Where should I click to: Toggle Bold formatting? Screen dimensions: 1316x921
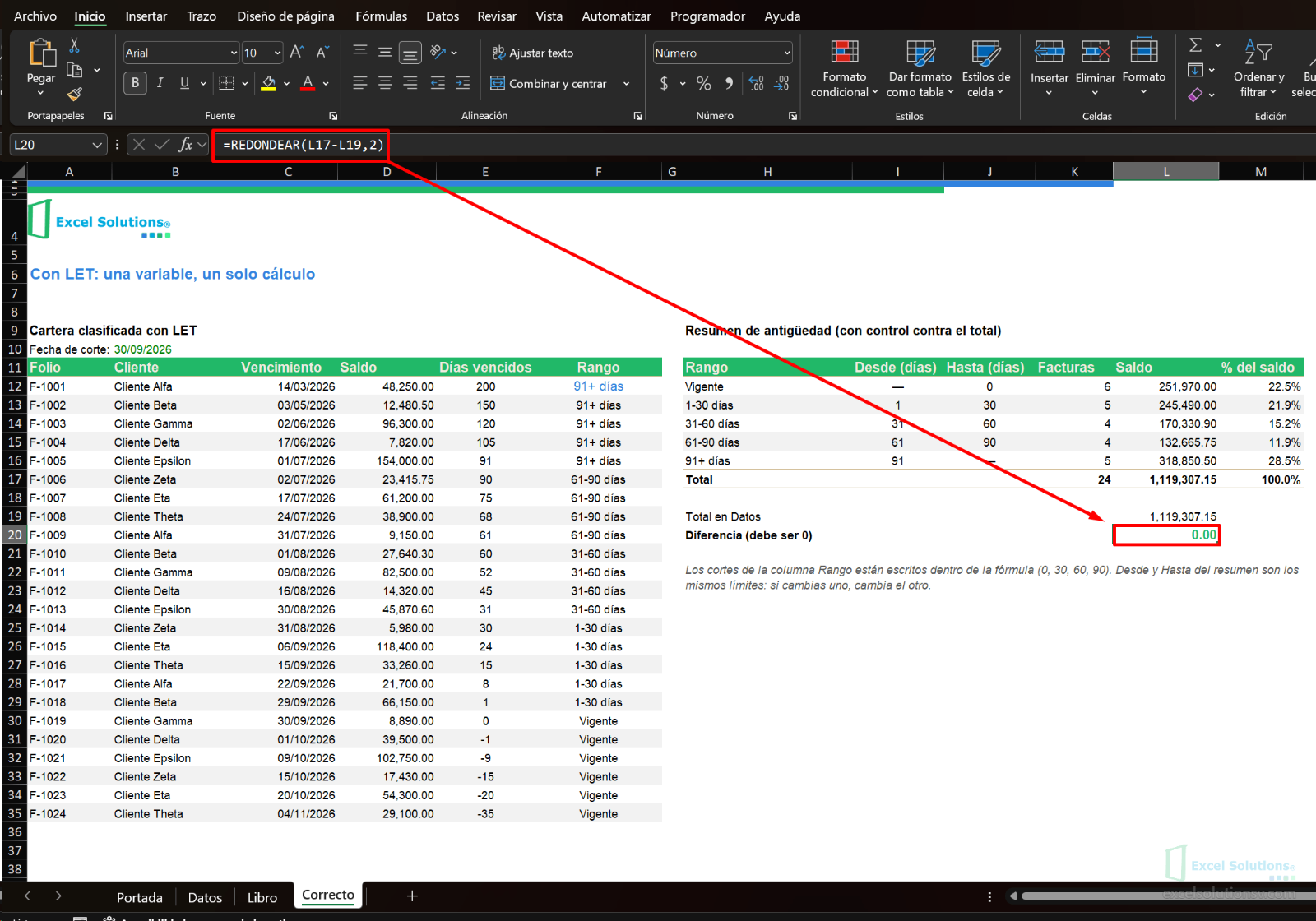click(x=136, y=82)
